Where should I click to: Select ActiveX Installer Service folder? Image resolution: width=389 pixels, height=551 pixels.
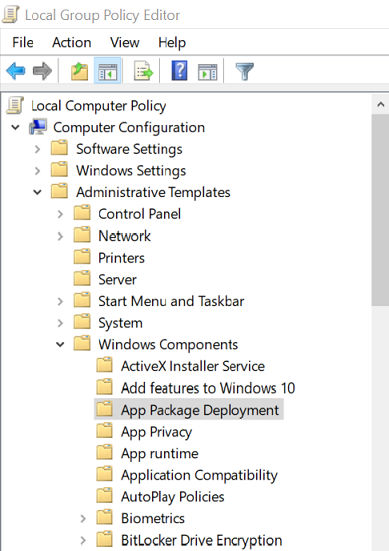pyautogui.click(x=193, y=366)
